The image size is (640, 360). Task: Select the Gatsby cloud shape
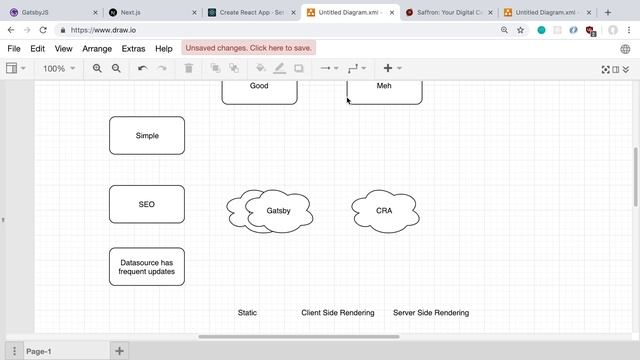pyautogui.click(x=279, y=211)
